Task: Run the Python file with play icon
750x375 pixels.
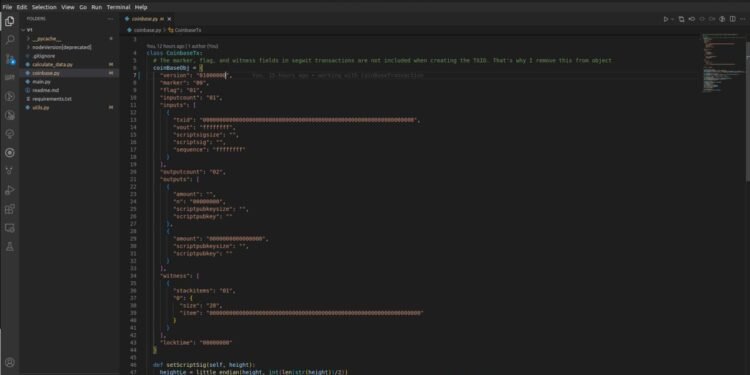Action: coord(665,19)
